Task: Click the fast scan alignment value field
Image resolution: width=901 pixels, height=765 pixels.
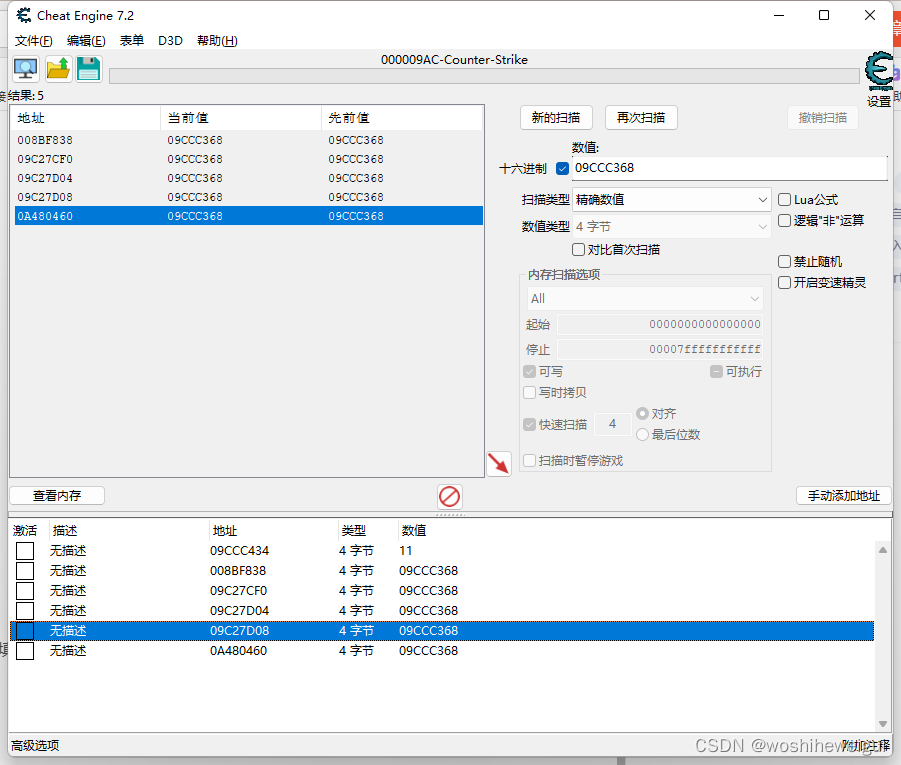Action: point(613,424)
